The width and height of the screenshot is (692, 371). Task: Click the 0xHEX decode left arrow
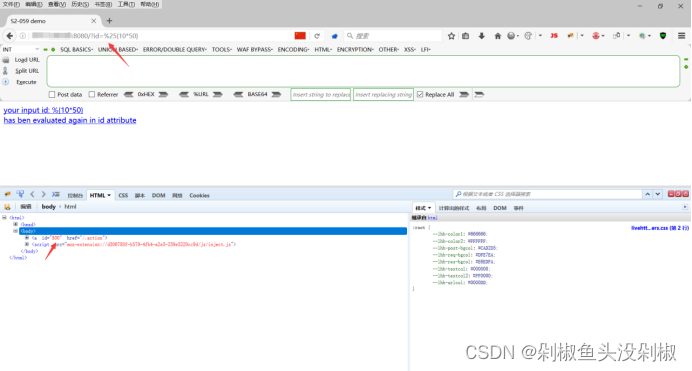(128, 94)
